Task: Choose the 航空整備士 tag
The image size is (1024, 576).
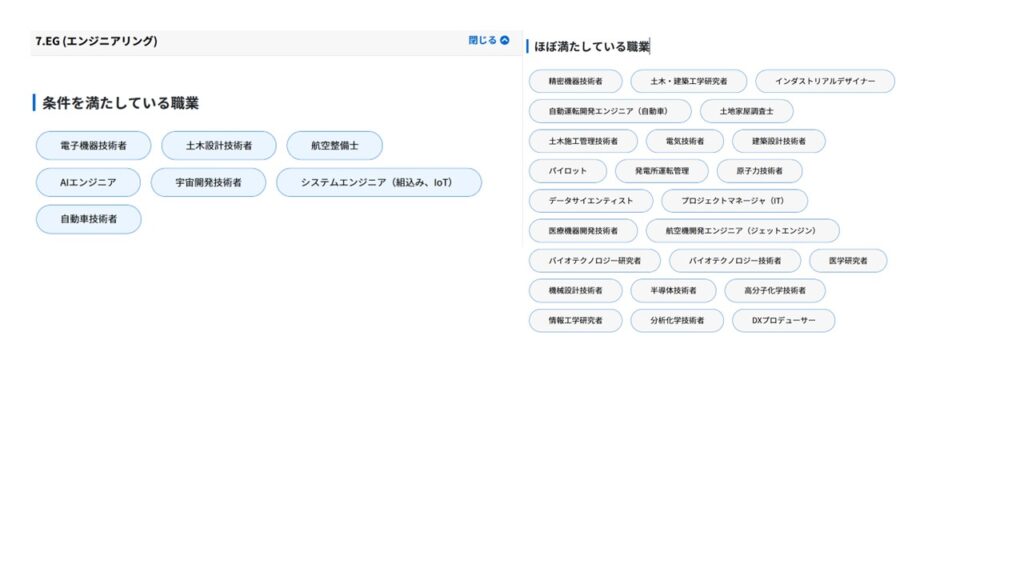Action: tap(334, 146)
